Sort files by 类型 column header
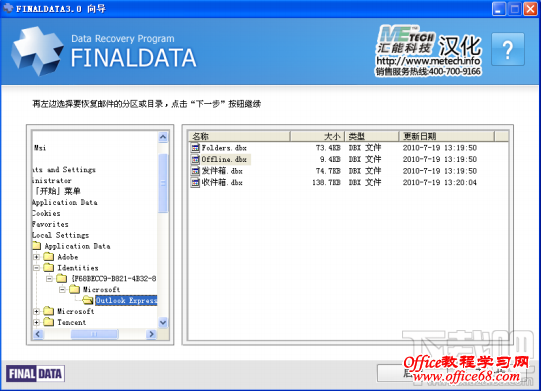Screen dimensions: 542x391 click(x=372, y=136)
